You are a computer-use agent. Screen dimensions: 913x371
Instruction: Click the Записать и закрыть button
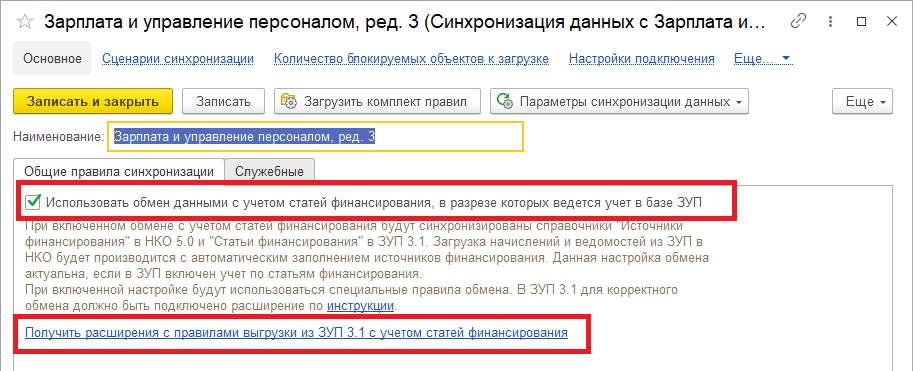tap(93, 101)
